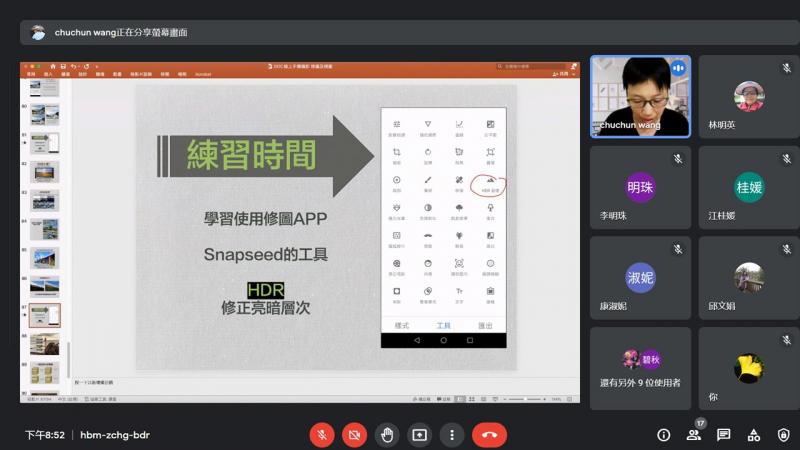Click the circled HDR 景觀 tool icon

pos(490,180)
